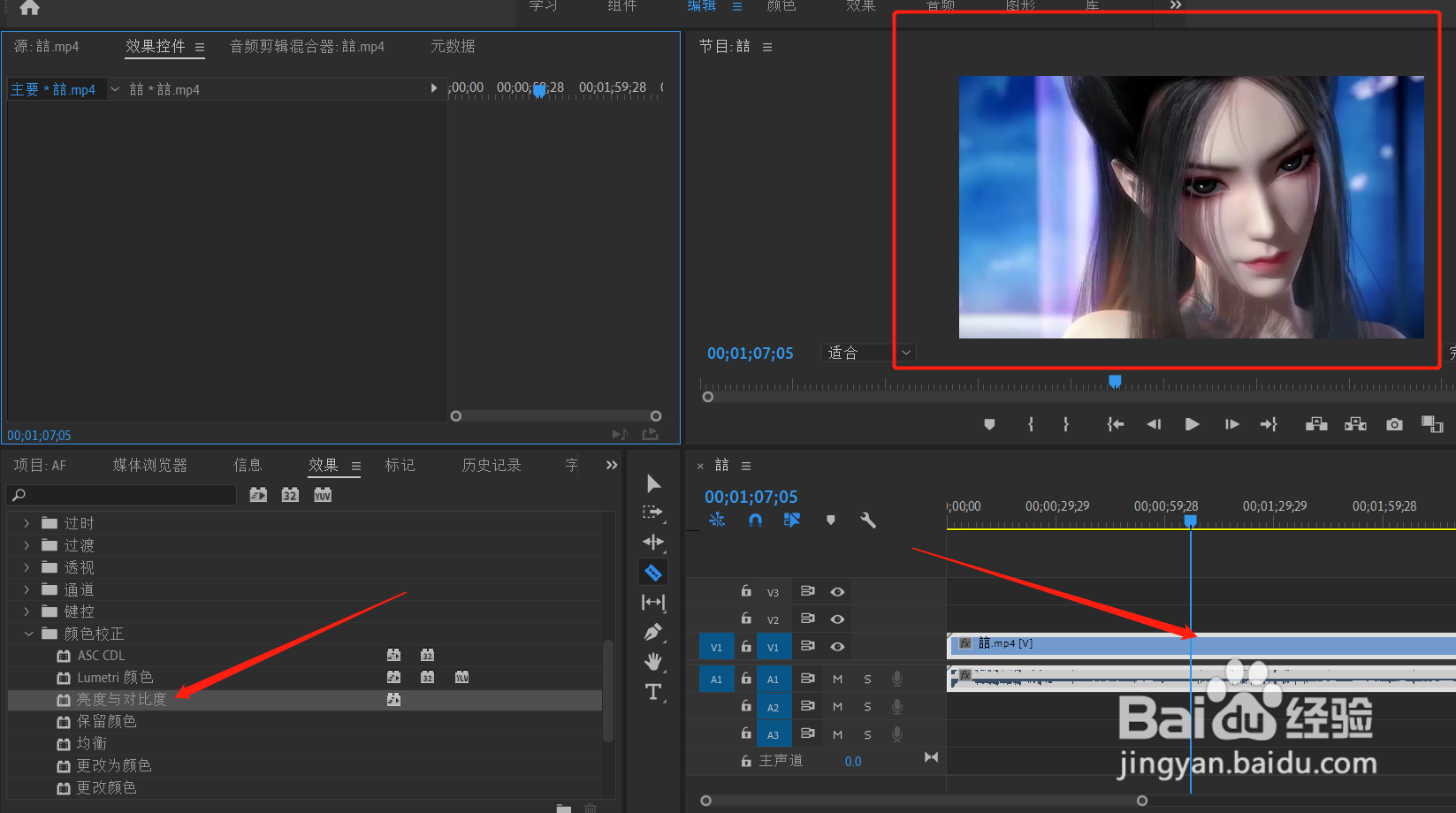Go to In point

click(x=1116, y=425)
